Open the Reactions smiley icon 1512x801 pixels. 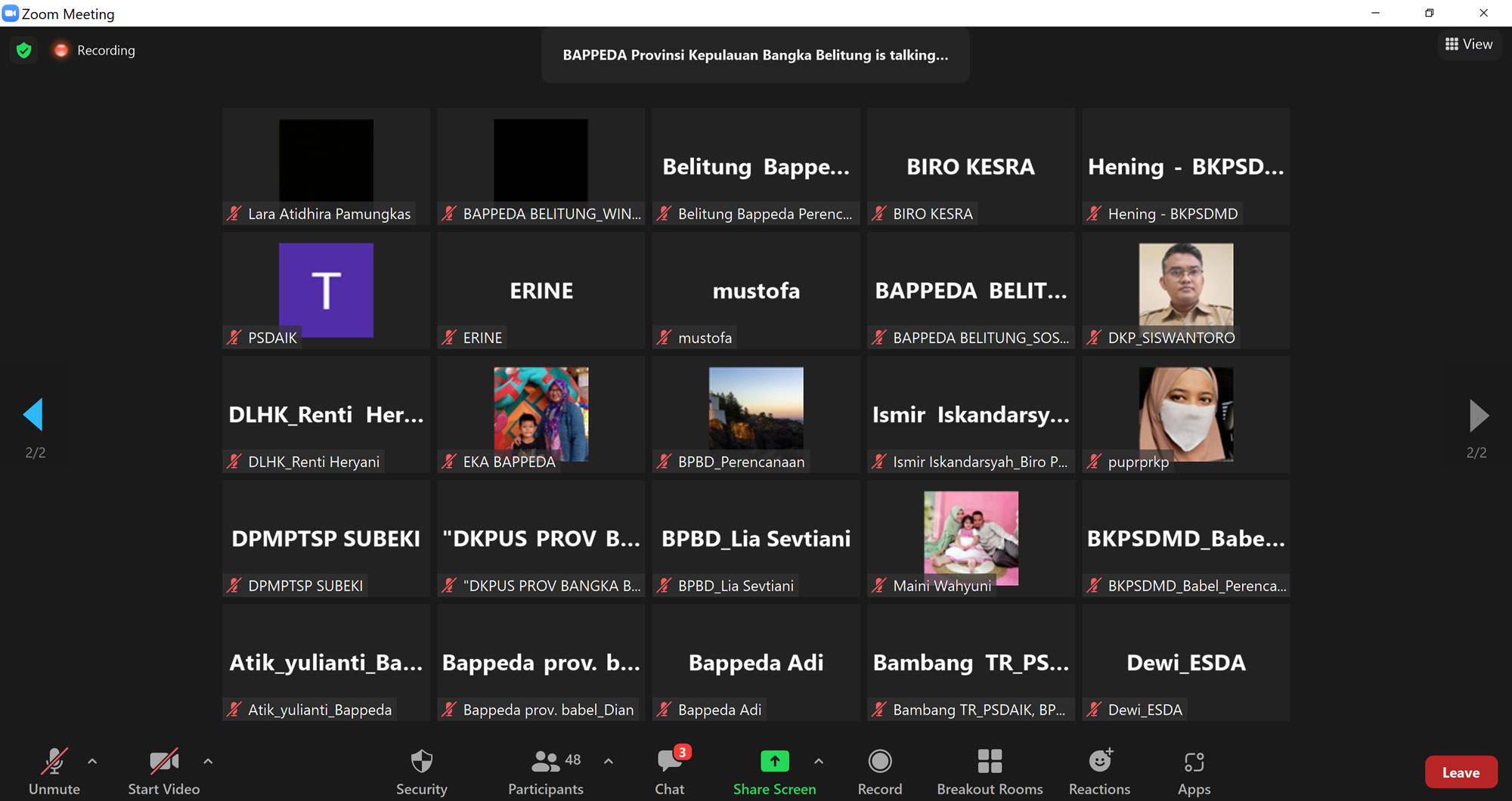pos(1099,762)
